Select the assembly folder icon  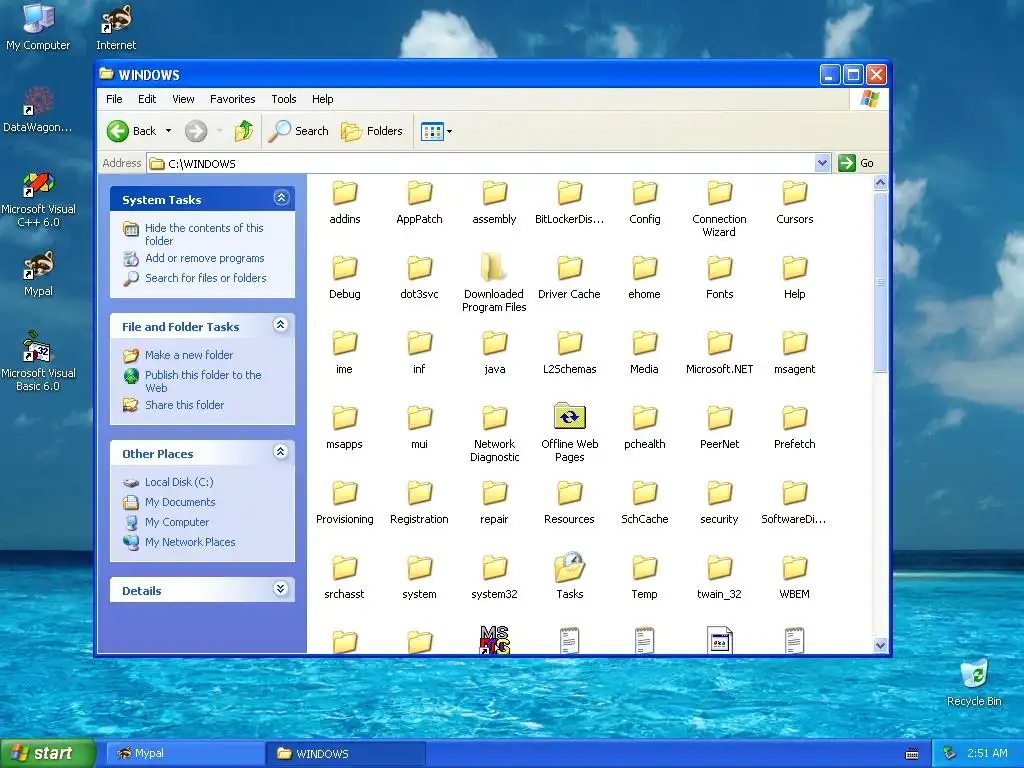coord(494,193)
